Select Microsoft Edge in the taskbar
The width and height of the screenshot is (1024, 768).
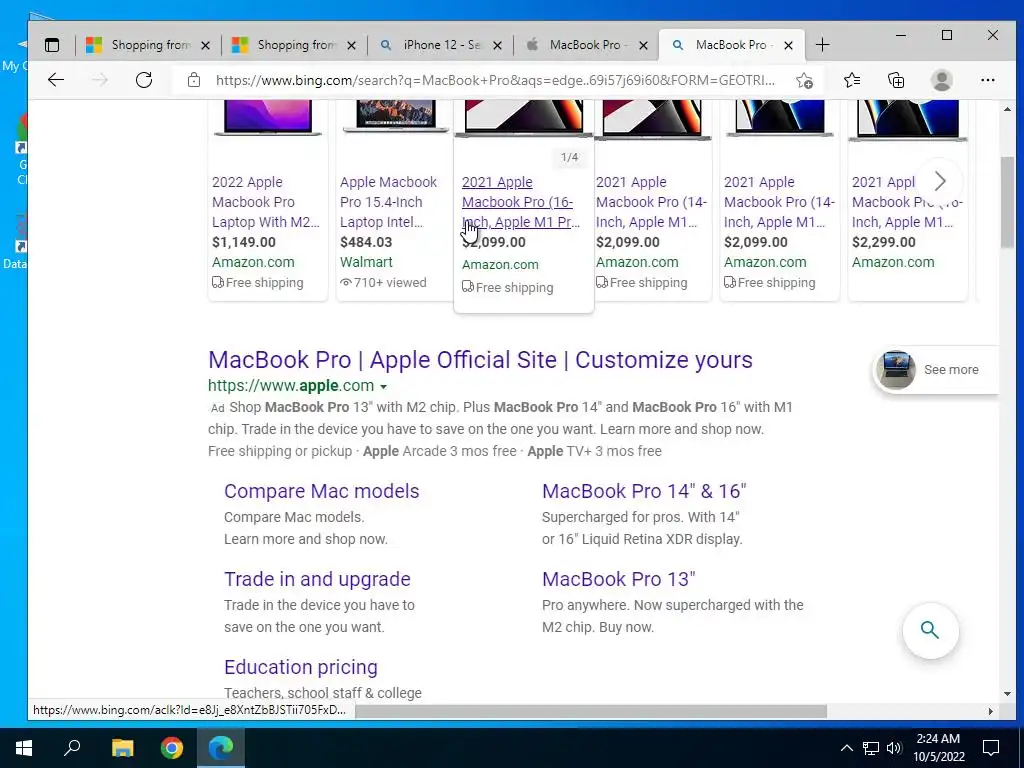[221, 748]
